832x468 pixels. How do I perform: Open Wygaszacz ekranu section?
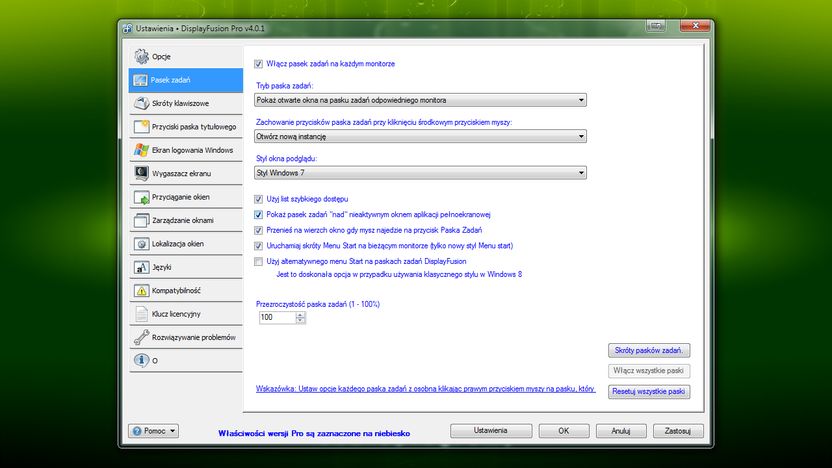tap(186, 173)
